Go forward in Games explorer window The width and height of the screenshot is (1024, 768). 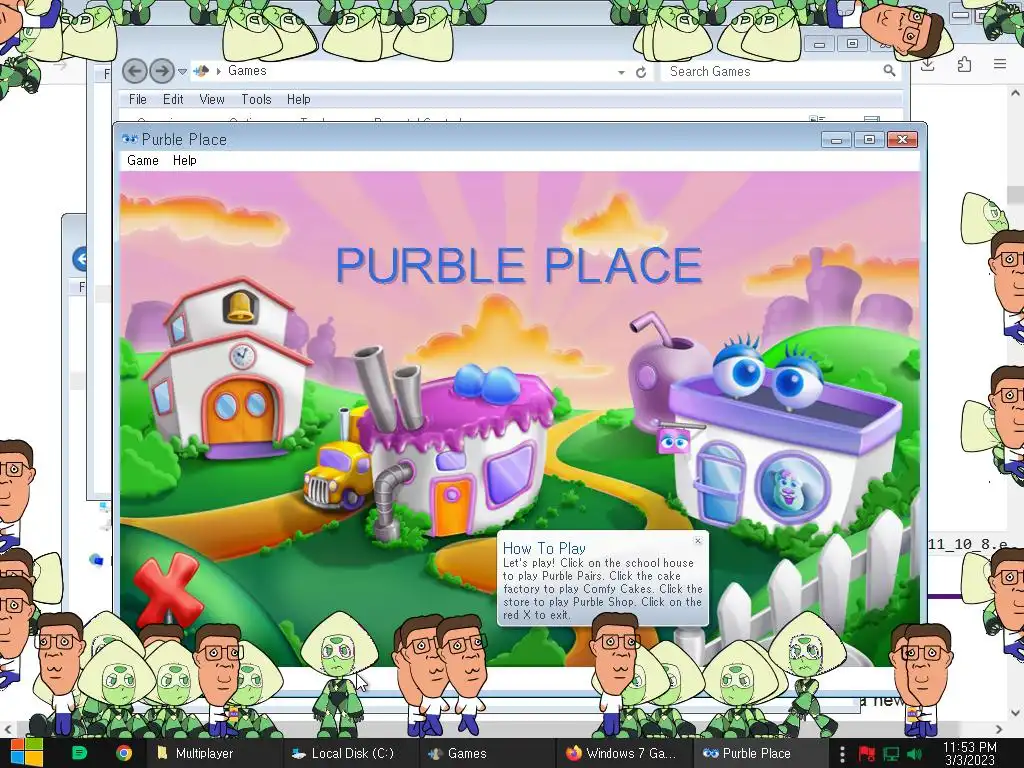(x=162, y=71)
